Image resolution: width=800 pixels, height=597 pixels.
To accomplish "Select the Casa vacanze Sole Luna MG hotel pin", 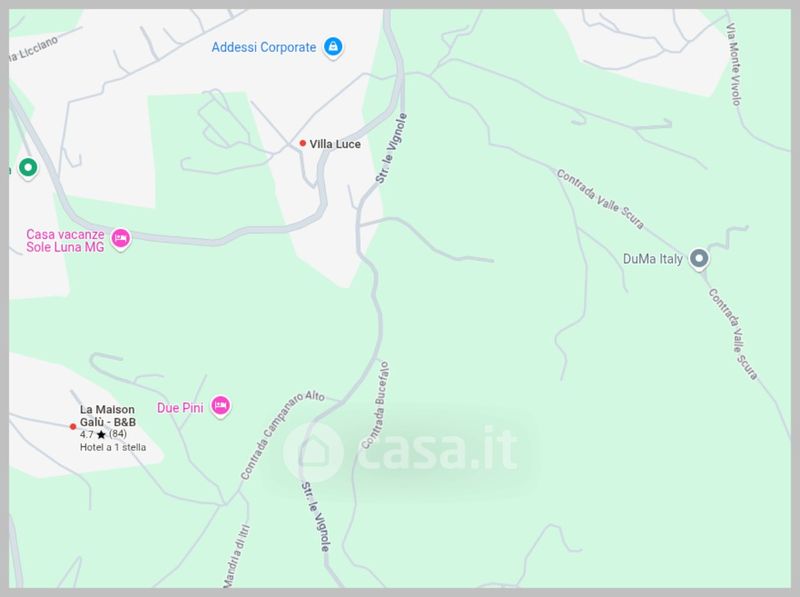I will (121, 239).
